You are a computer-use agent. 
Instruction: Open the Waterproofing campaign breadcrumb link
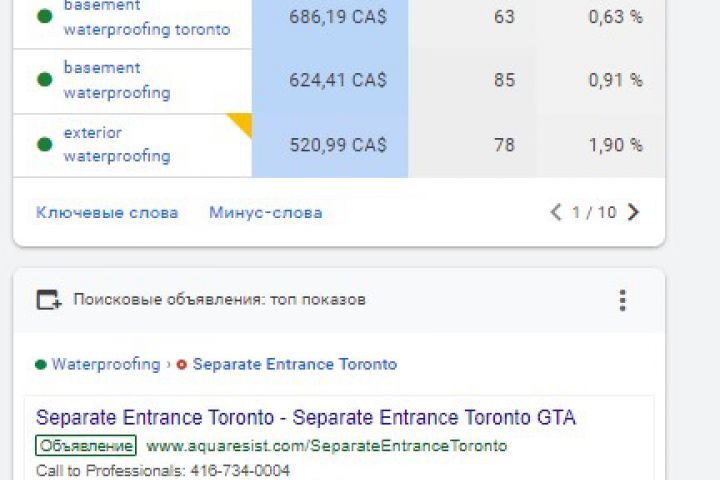(x=105, y=365)
